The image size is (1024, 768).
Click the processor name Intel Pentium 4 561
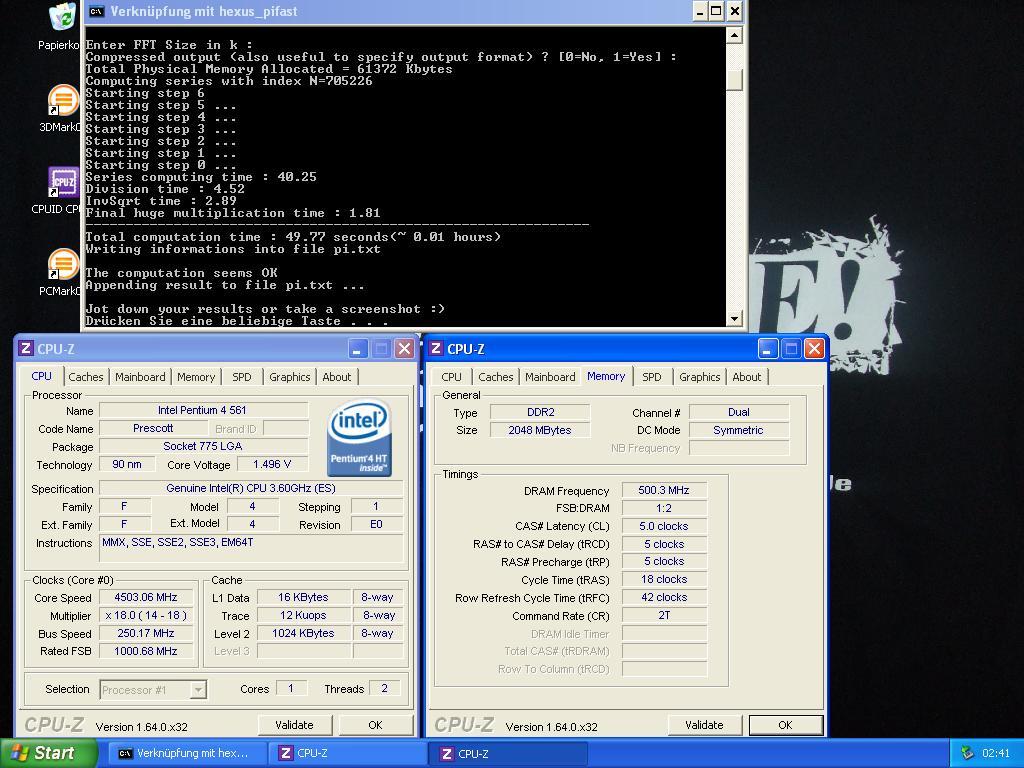[203, 410]
